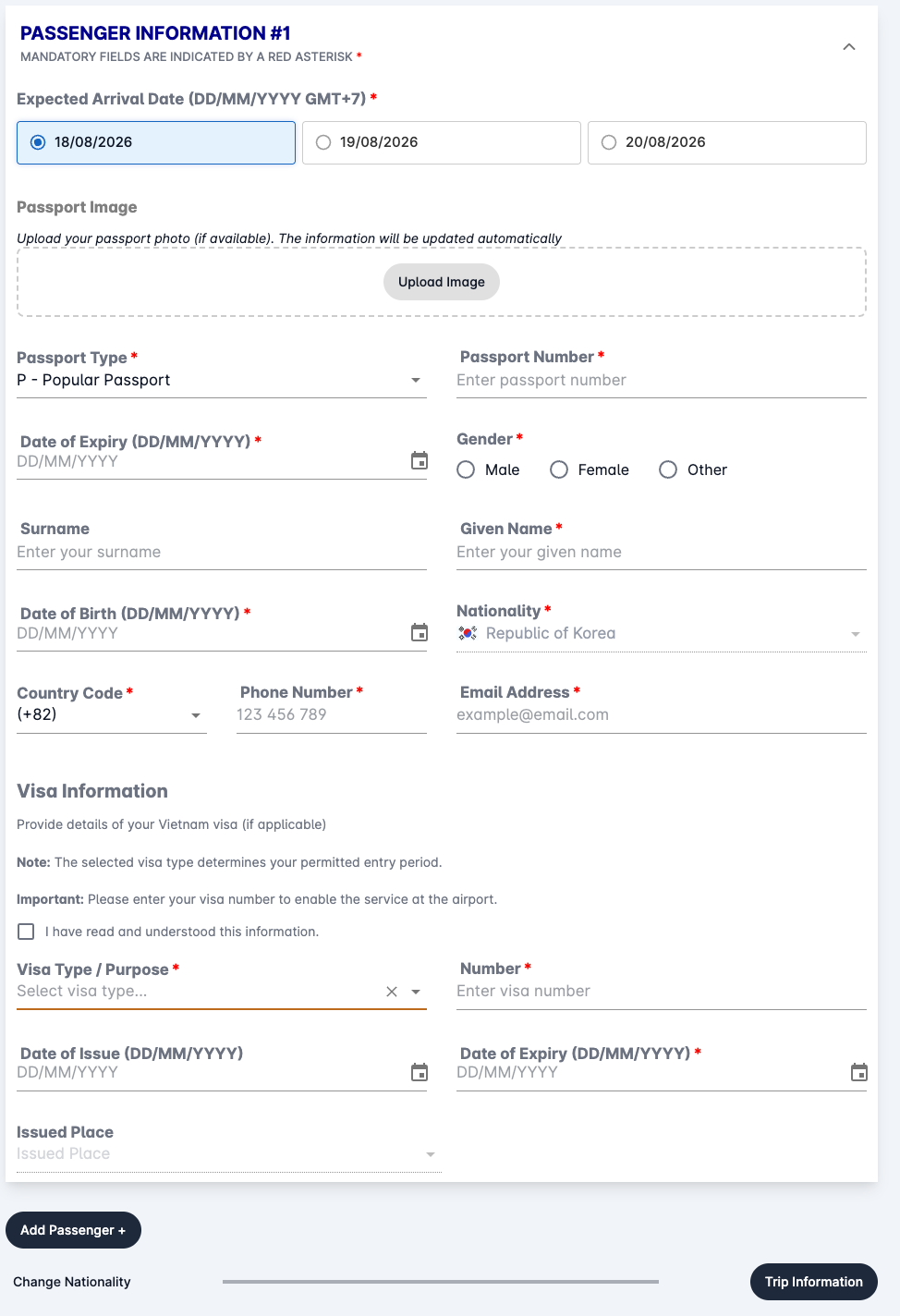Open the Visa Type / Purpose dropdown arrow
Image resolution: width=900 pixels, height=1316 pixels.
pos(416,992)
